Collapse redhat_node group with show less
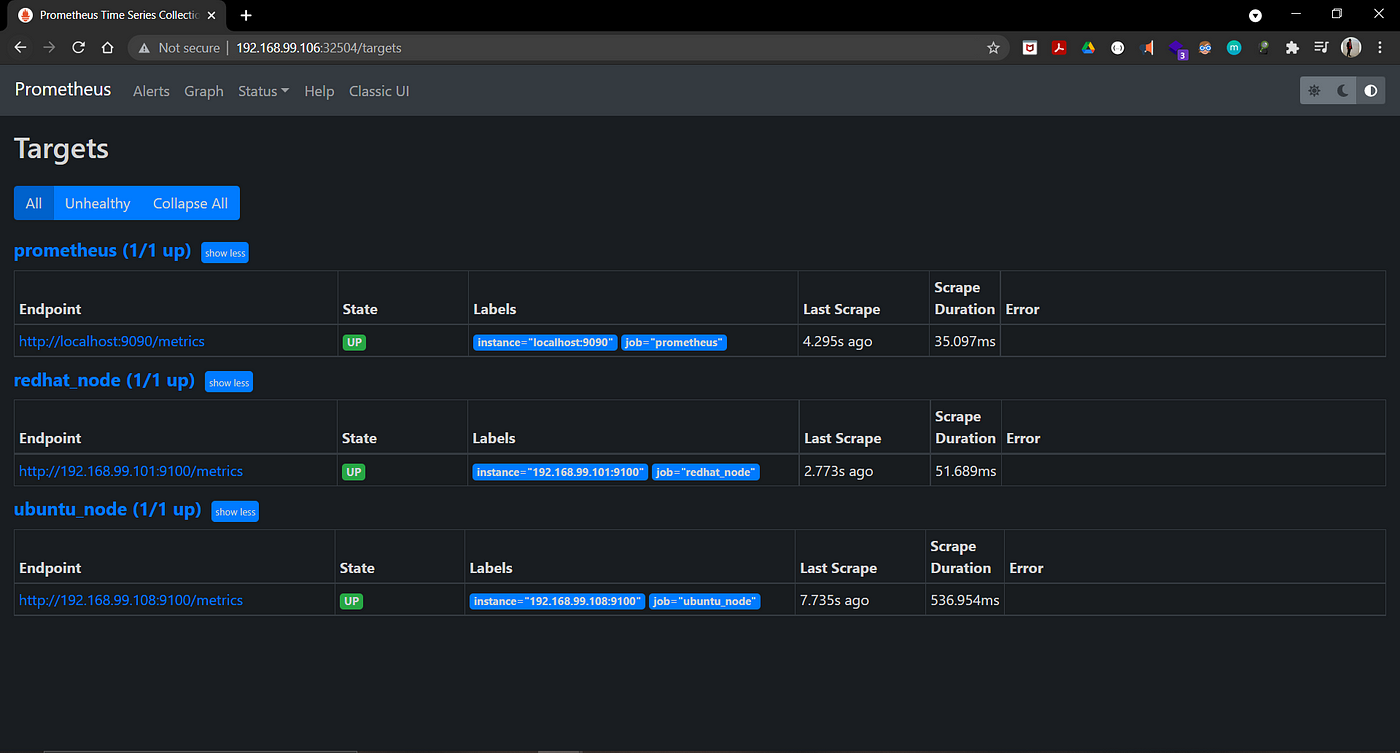This screenshot has width=1400, height=753. (x=229, y=382)
